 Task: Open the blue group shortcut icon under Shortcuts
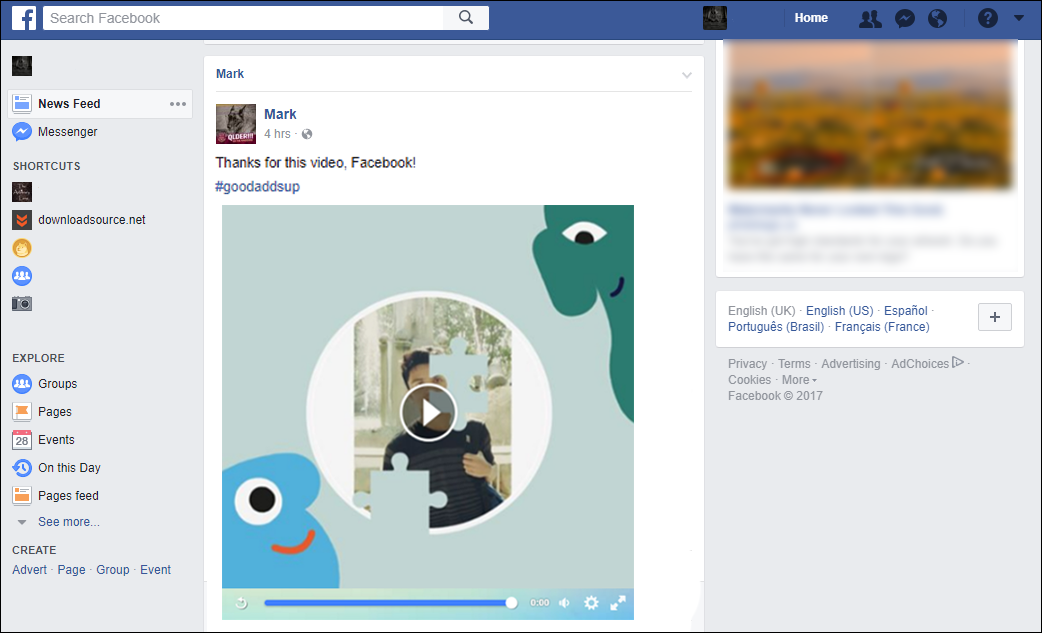22,276
